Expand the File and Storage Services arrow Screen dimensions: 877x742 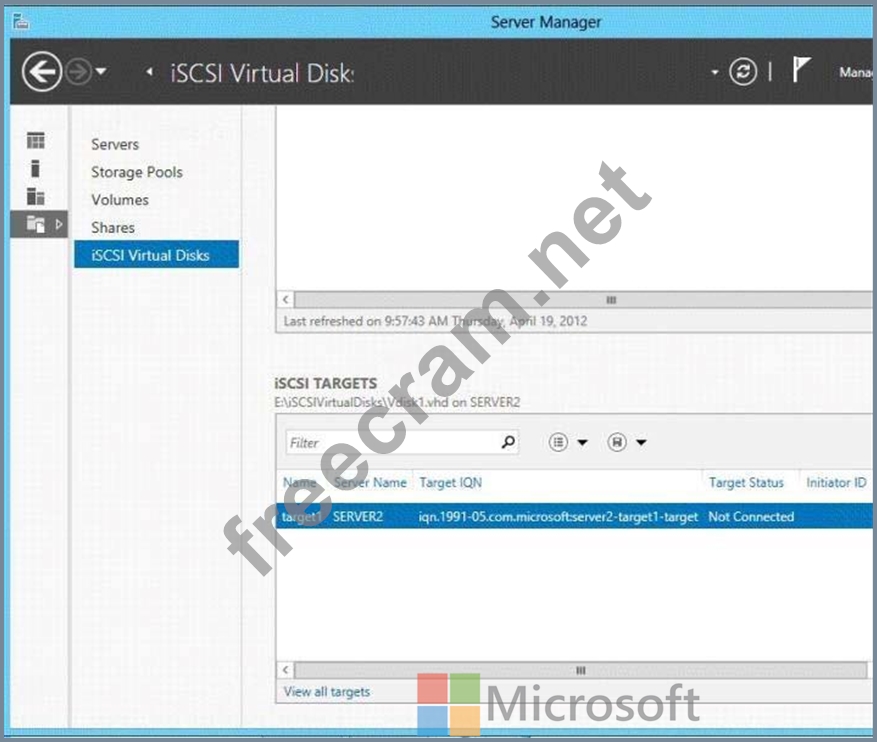click(59, 224)
